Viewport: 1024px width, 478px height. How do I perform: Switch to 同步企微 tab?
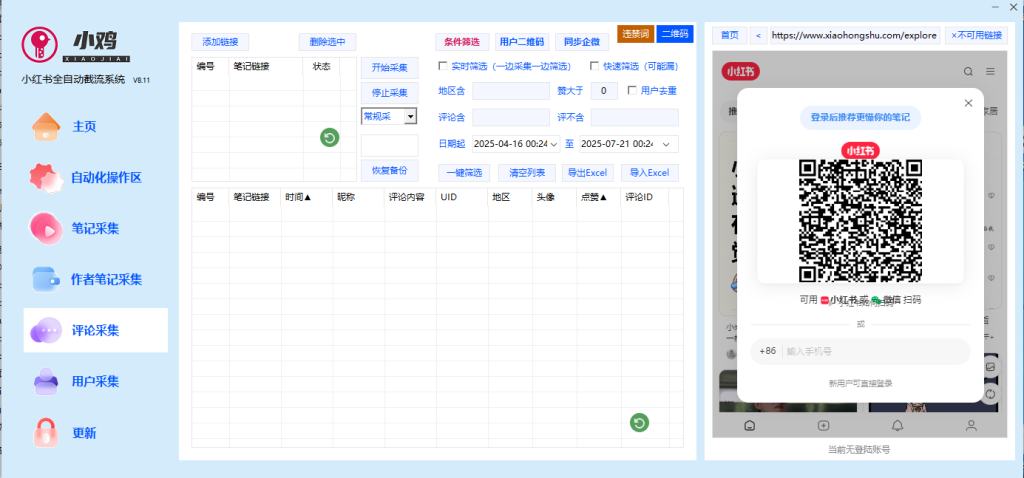(582, 42)
